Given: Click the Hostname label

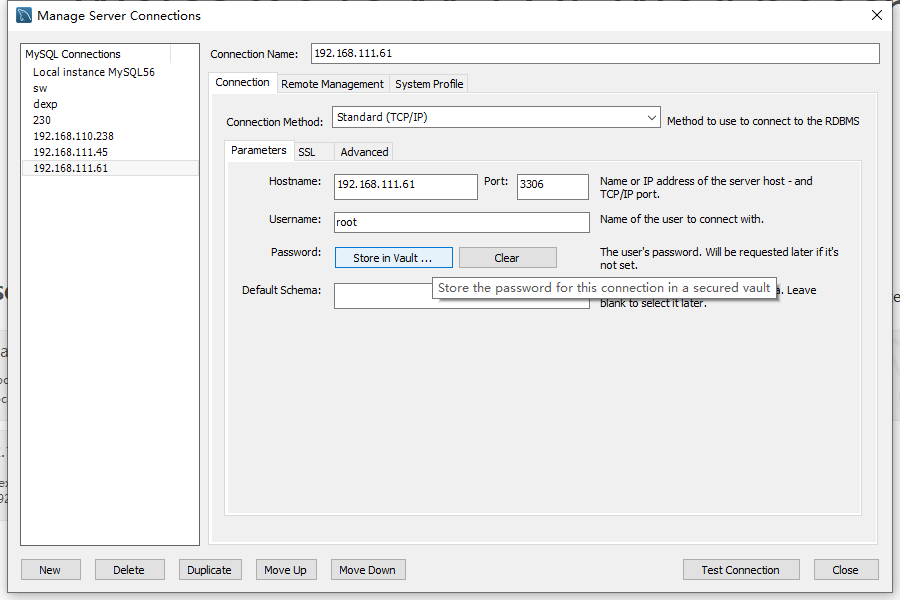Looking at the screenshot, I should point(294,181).
